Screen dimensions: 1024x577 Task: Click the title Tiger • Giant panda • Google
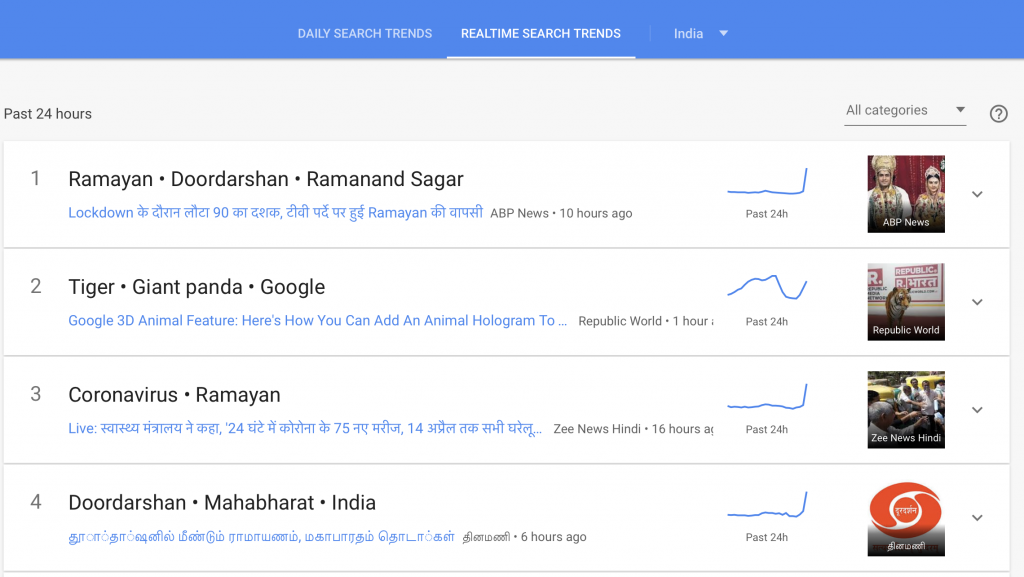(x=196, y=287)
